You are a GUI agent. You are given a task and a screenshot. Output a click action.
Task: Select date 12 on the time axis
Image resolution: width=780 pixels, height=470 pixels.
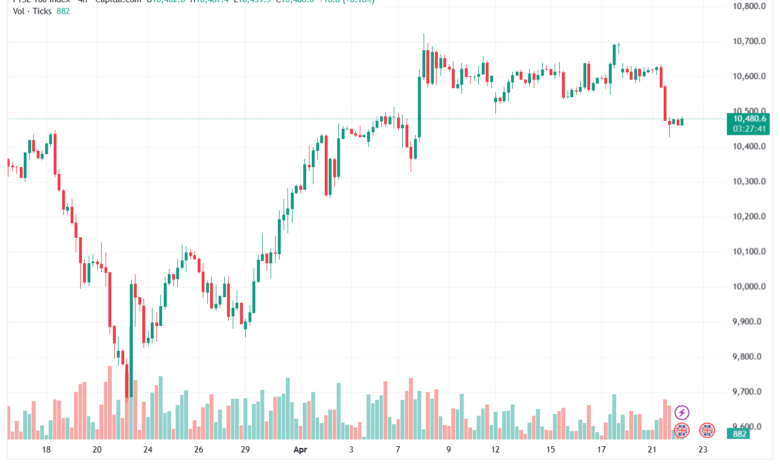[x=495, y=450]
